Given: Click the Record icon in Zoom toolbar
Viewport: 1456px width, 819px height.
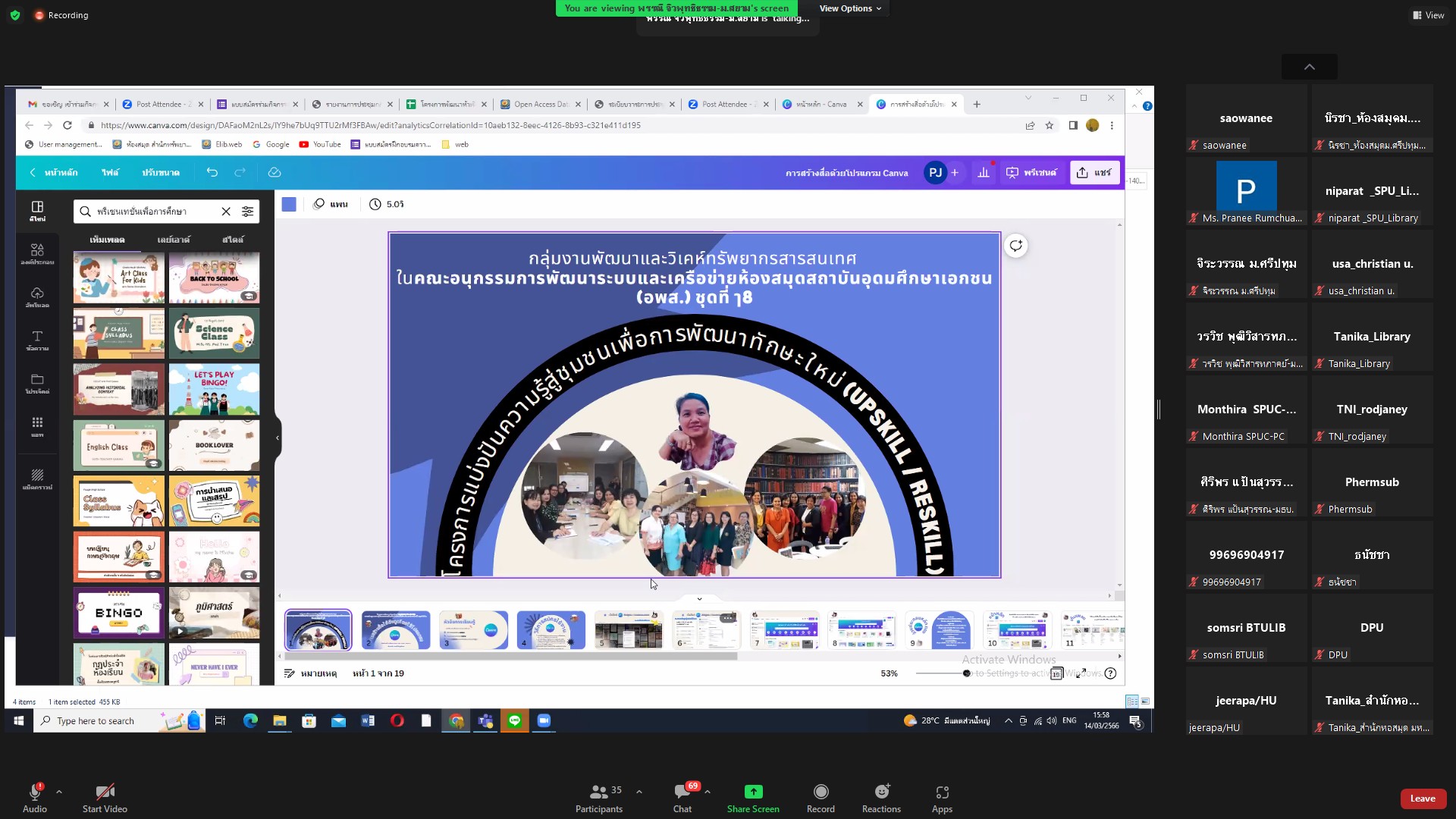Looking at the screenshot, I should (x=821, y=792).
